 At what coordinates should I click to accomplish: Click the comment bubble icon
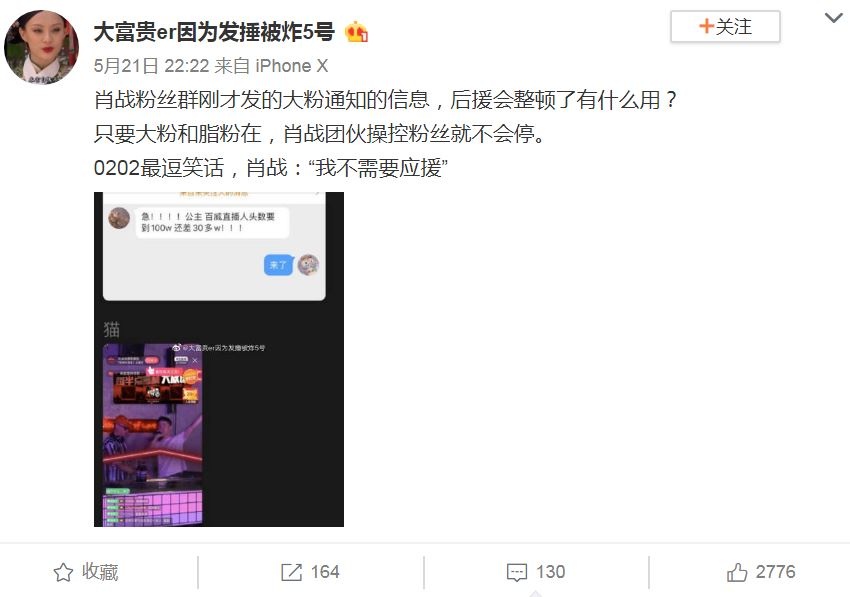click(x=517, y=573)
